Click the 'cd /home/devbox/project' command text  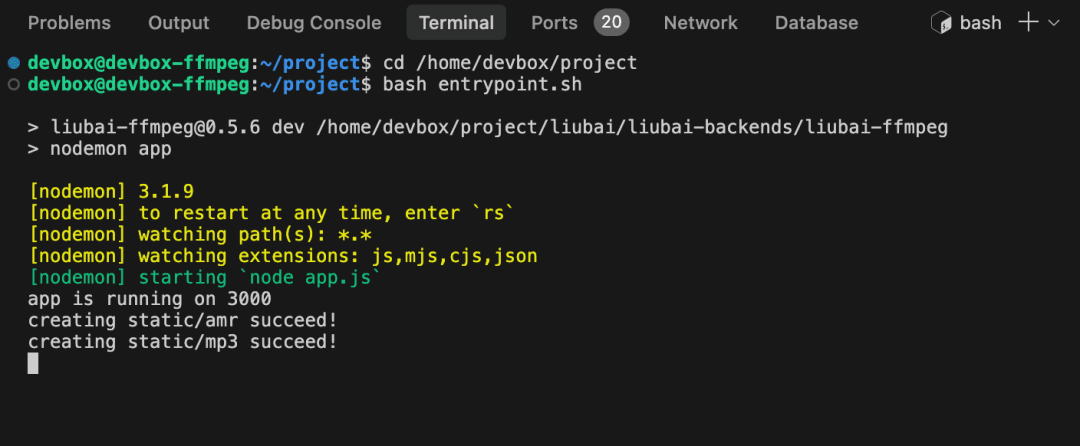coord(510,63)
